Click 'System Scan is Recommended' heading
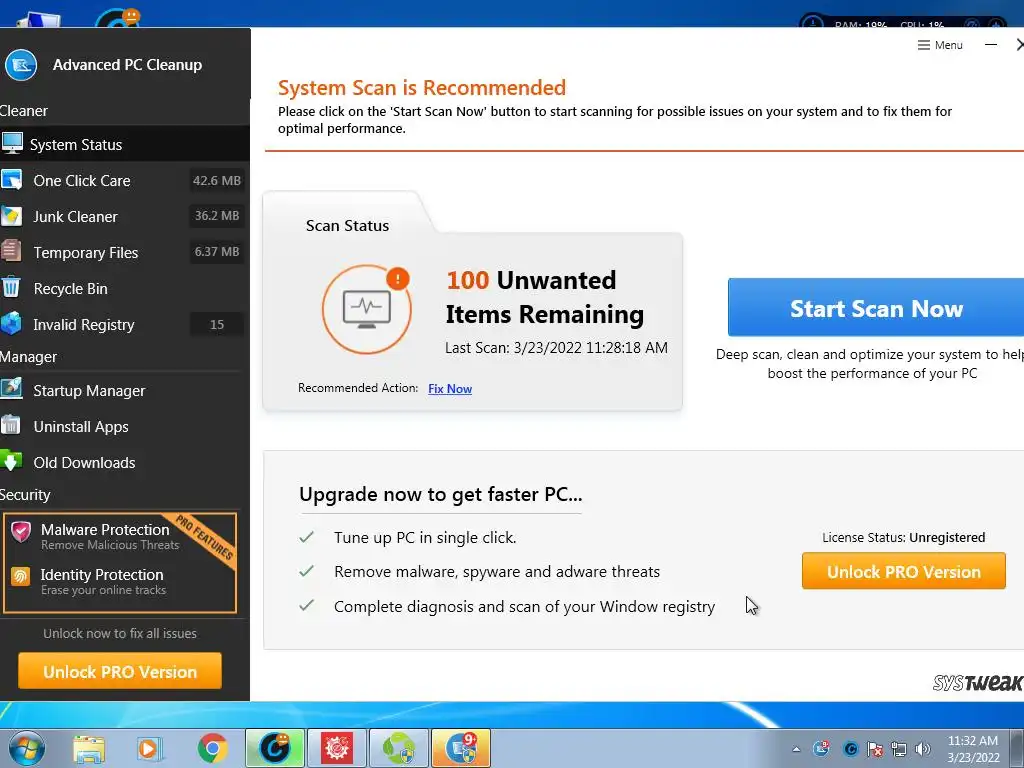This screenshot has height=768, width=1024. (x=422, y=88)
